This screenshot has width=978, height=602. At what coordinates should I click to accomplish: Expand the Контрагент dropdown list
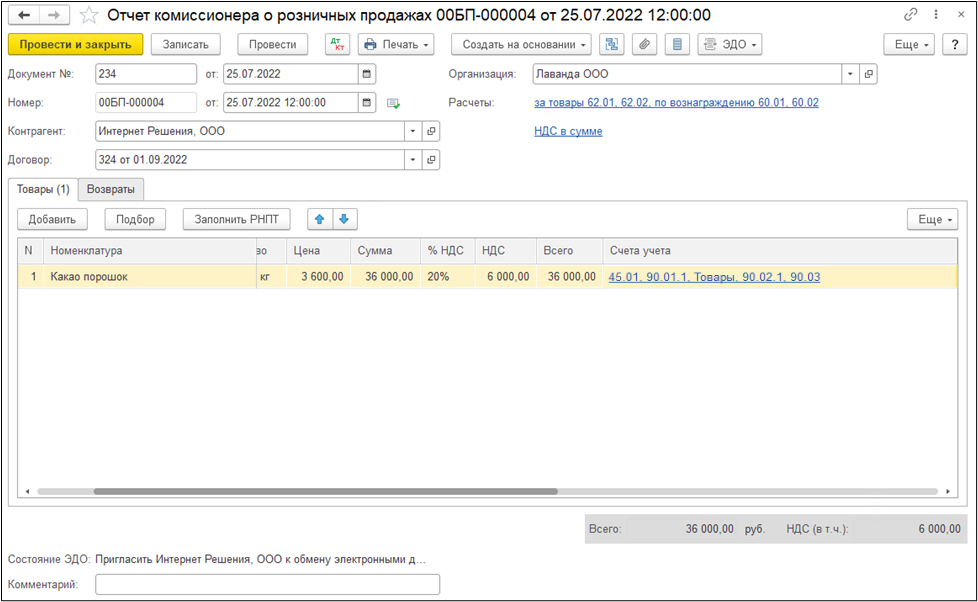click(412, 131)
